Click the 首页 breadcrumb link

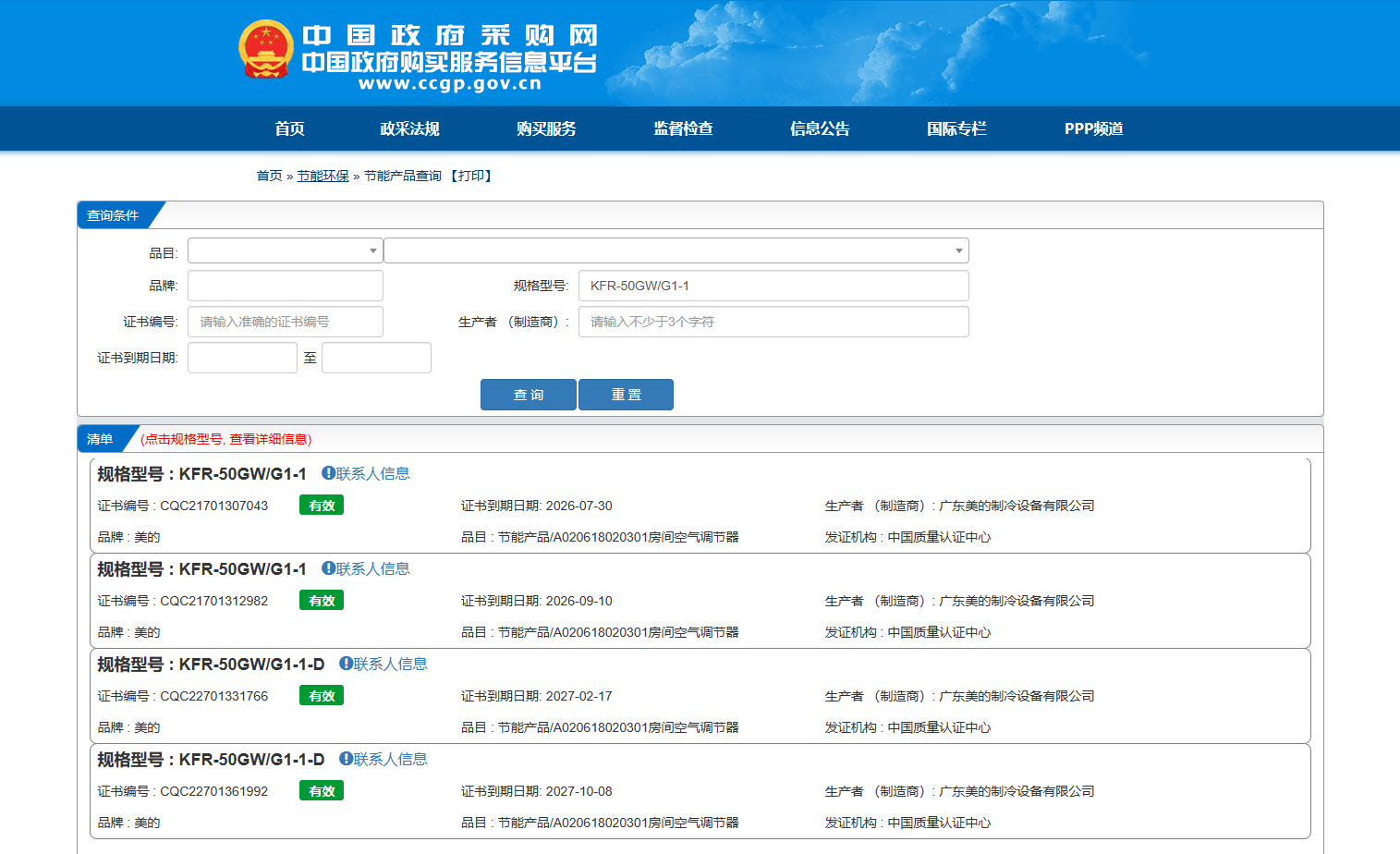[269, 176]
